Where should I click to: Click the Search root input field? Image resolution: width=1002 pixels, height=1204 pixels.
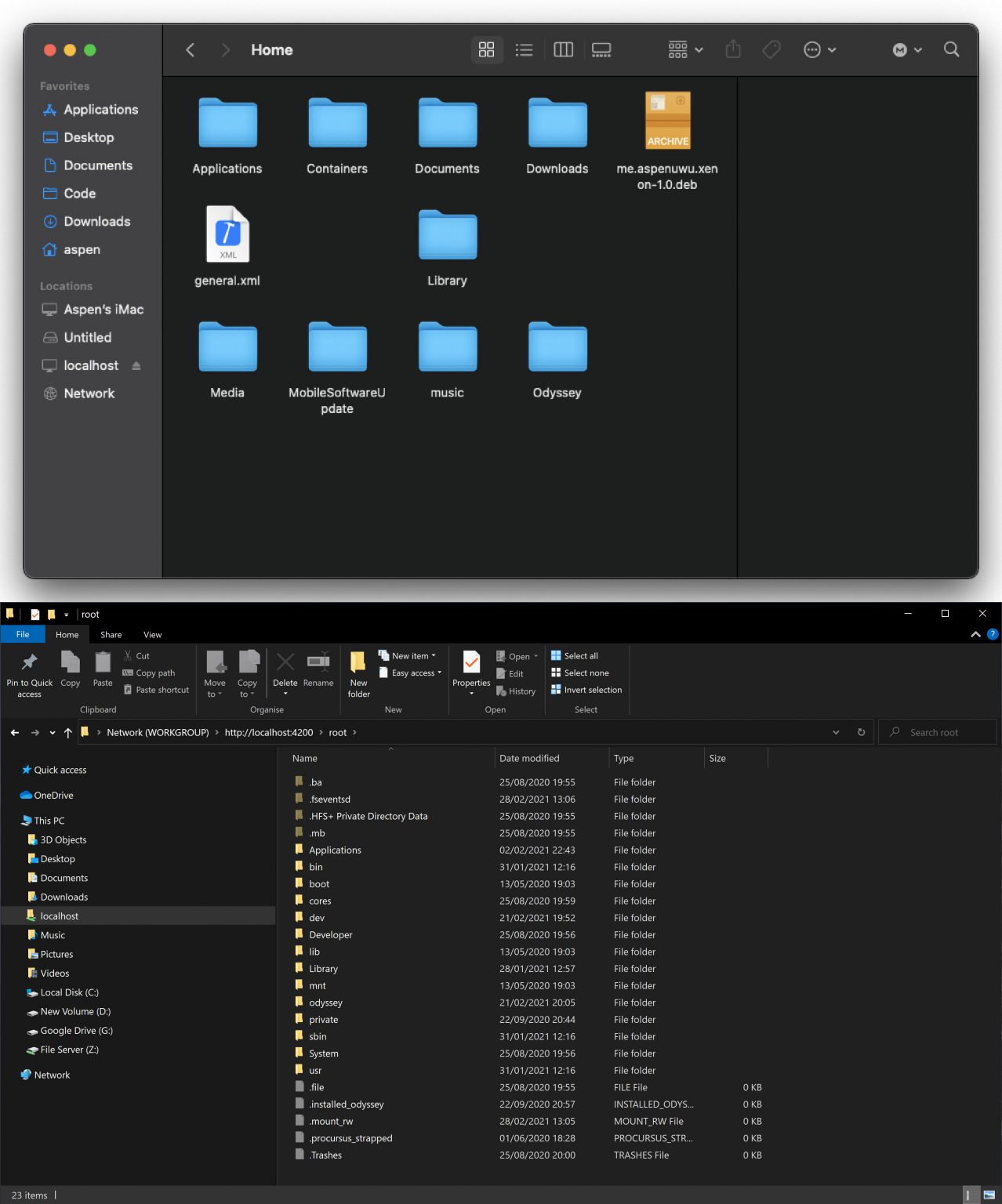click(941, 733)
